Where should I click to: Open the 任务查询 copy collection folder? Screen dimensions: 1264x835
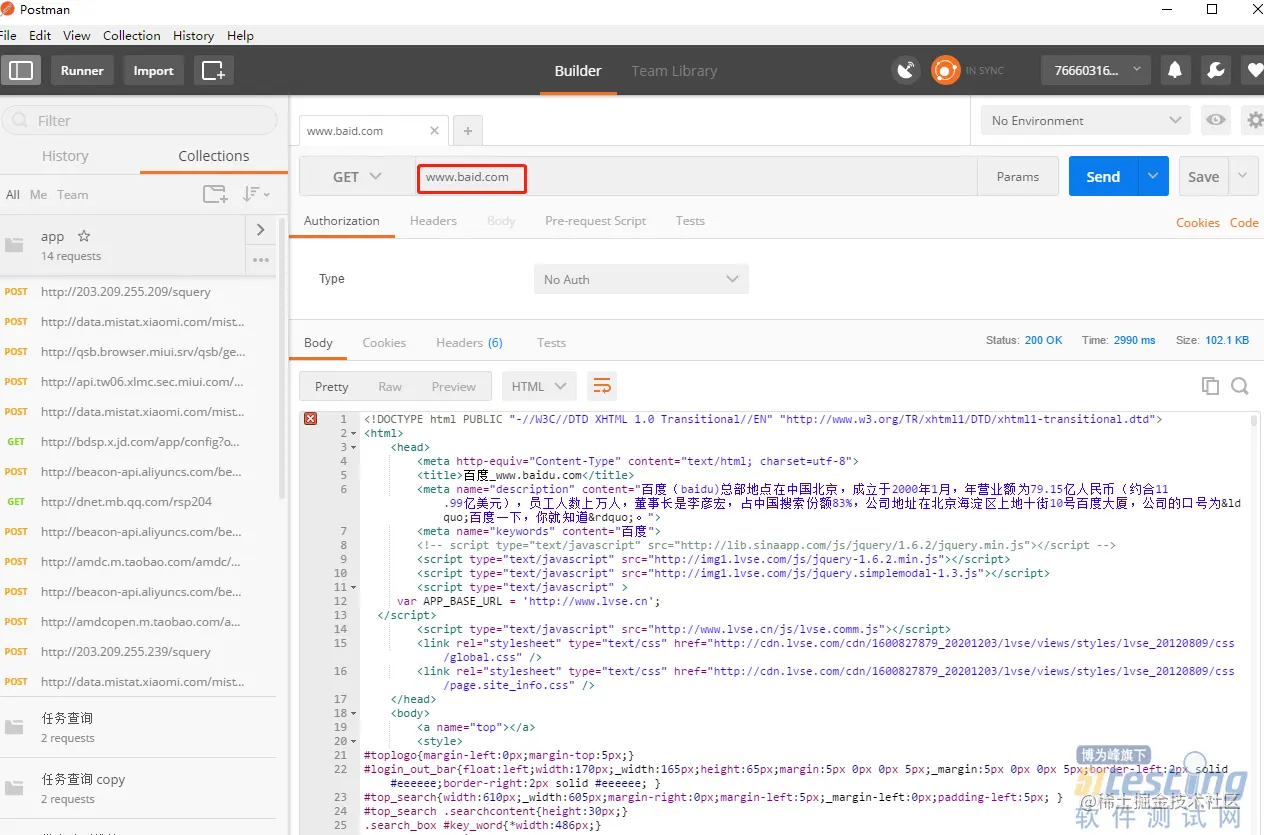click(x=138, y=788)
